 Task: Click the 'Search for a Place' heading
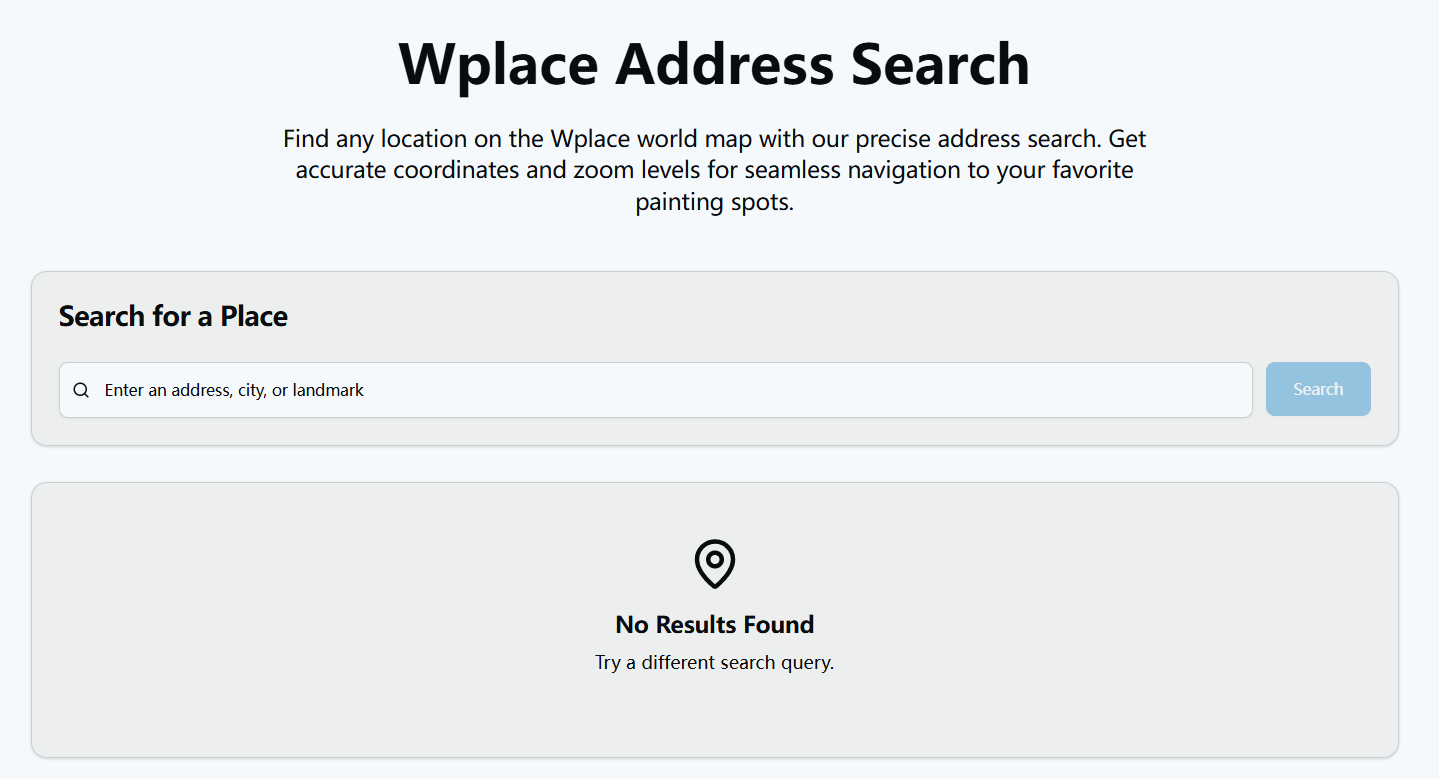click(173, 316)
